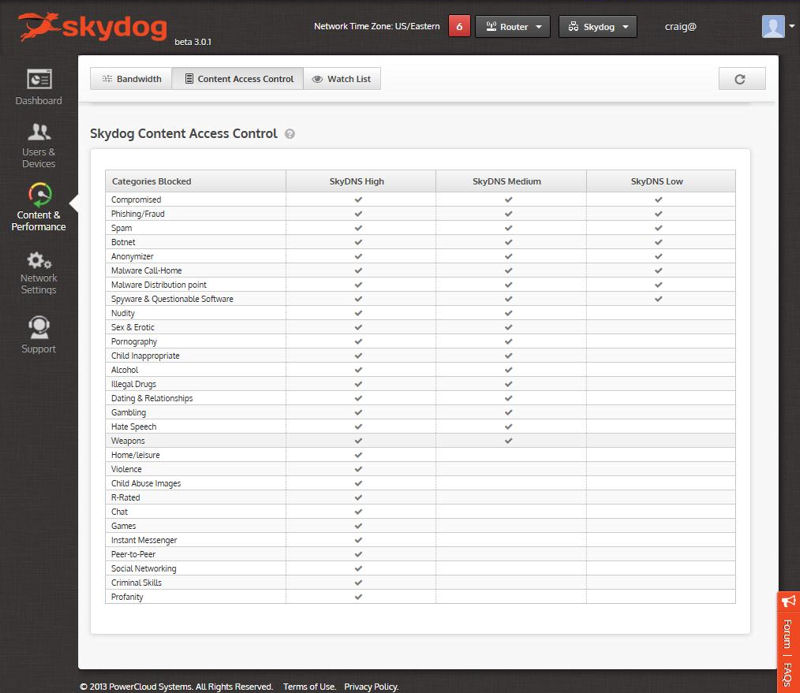This screenshot has width=800, height=693.
Task: Select the Home/leisure category
Action: point(135,455)
